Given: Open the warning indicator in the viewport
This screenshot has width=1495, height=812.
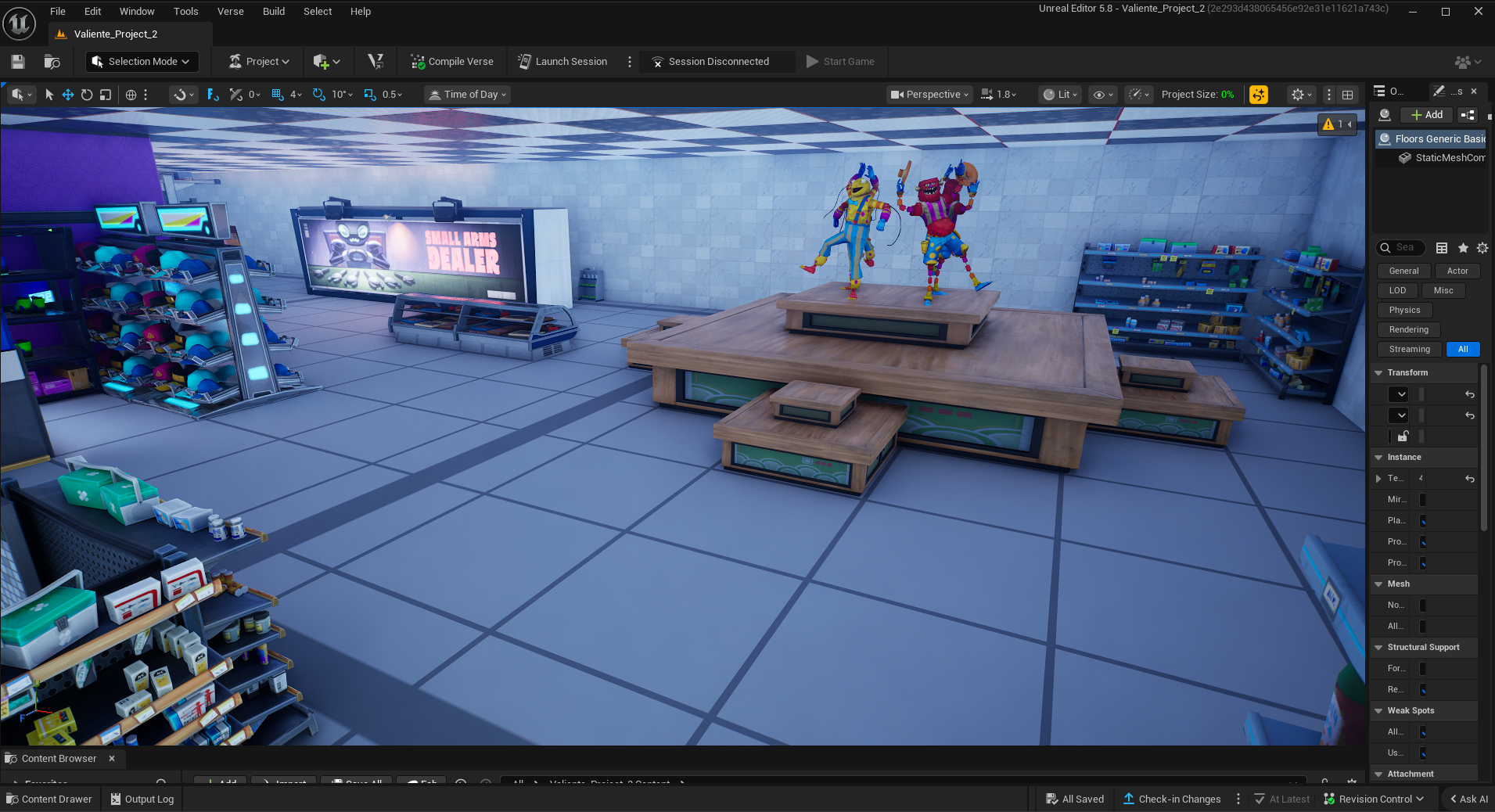Looking at the screenshot, I should (1337, 124).
